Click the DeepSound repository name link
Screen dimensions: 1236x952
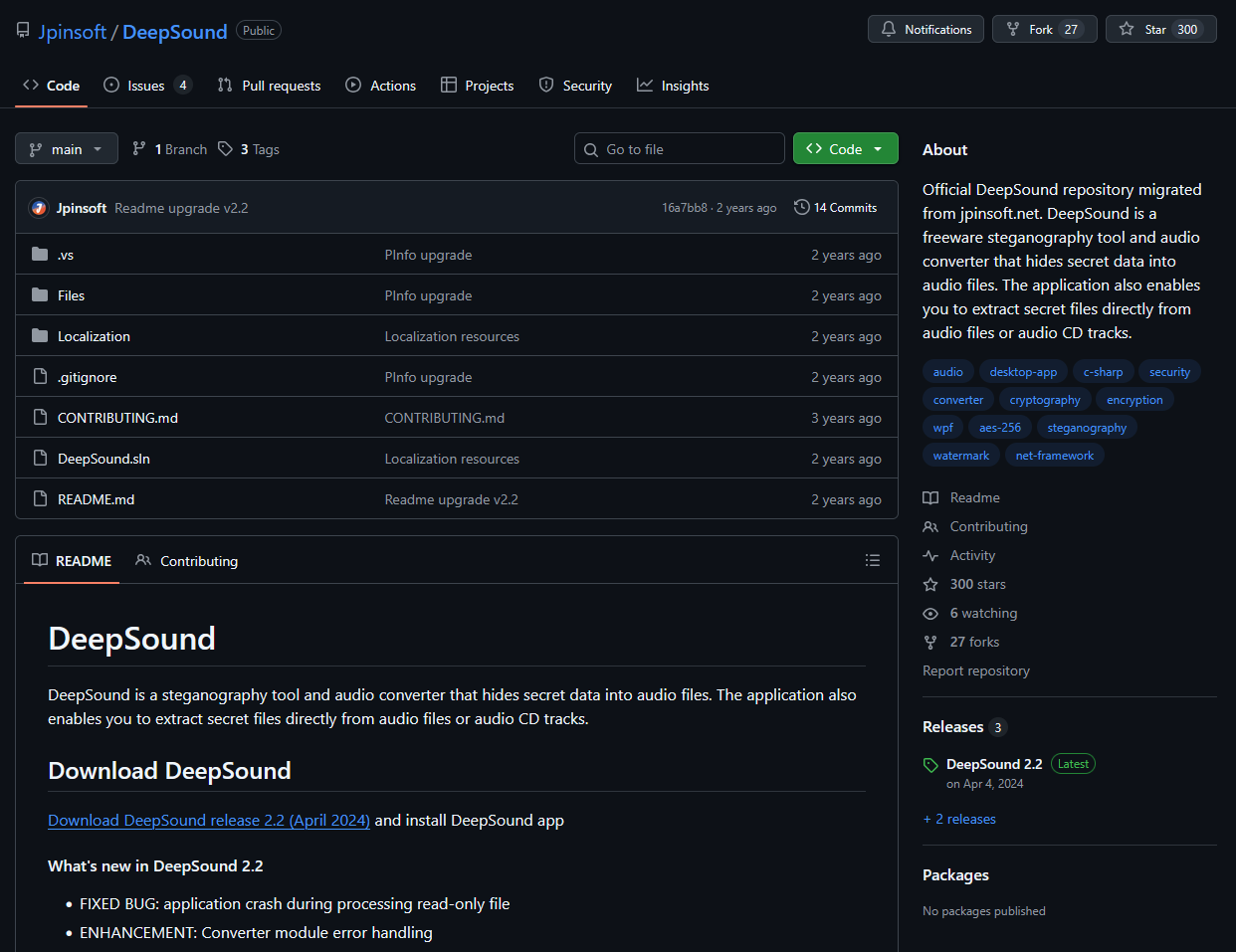pyautogui.click(x=175, y=32)
